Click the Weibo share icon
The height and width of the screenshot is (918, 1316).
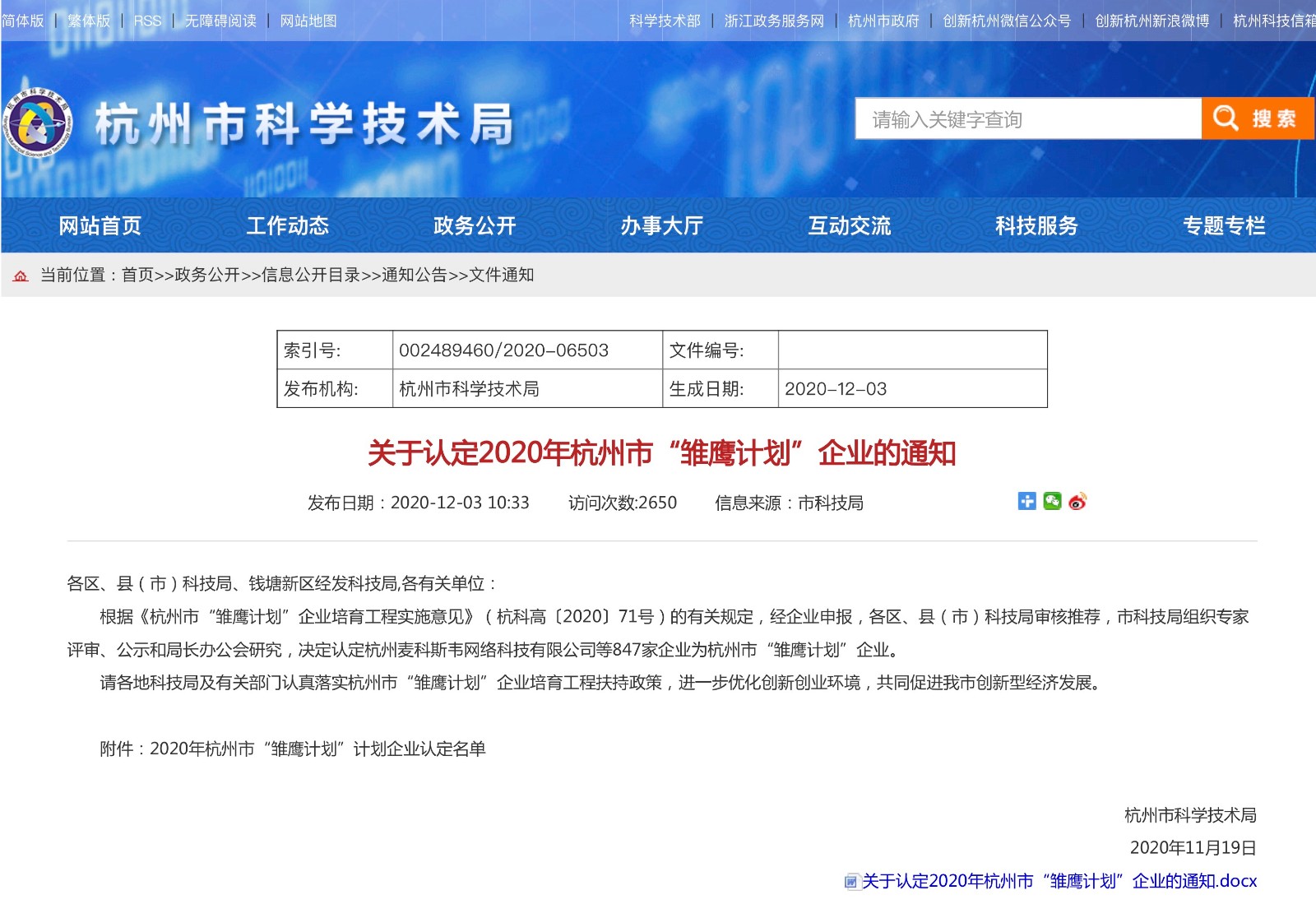click(1077, 501)
